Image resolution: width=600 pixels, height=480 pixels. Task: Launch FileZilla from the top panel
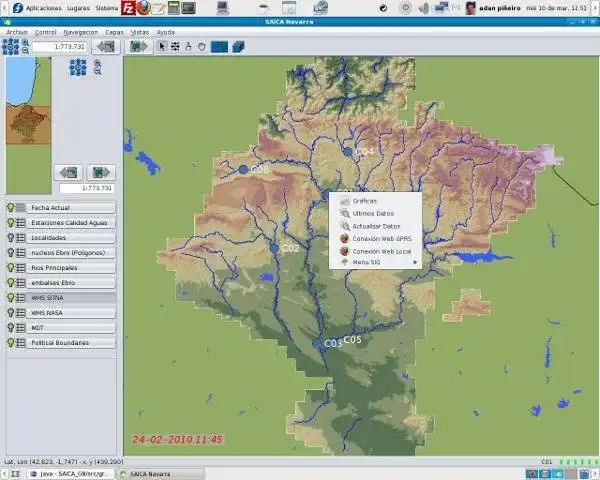(x=128, y=8)
